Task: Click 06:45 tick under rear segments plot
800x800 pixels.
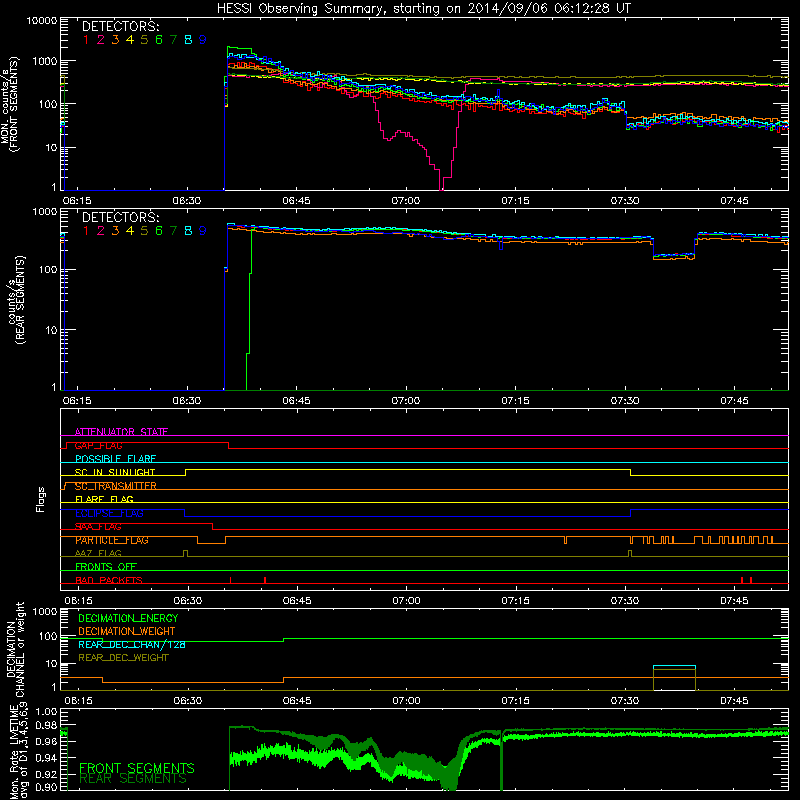Action: coord(296,401)
